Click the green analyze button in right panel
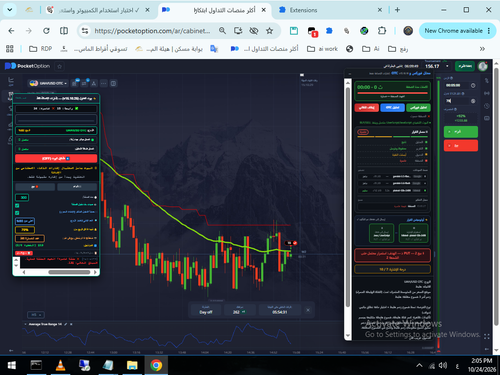Screen dimensions: 500x375 418,107
